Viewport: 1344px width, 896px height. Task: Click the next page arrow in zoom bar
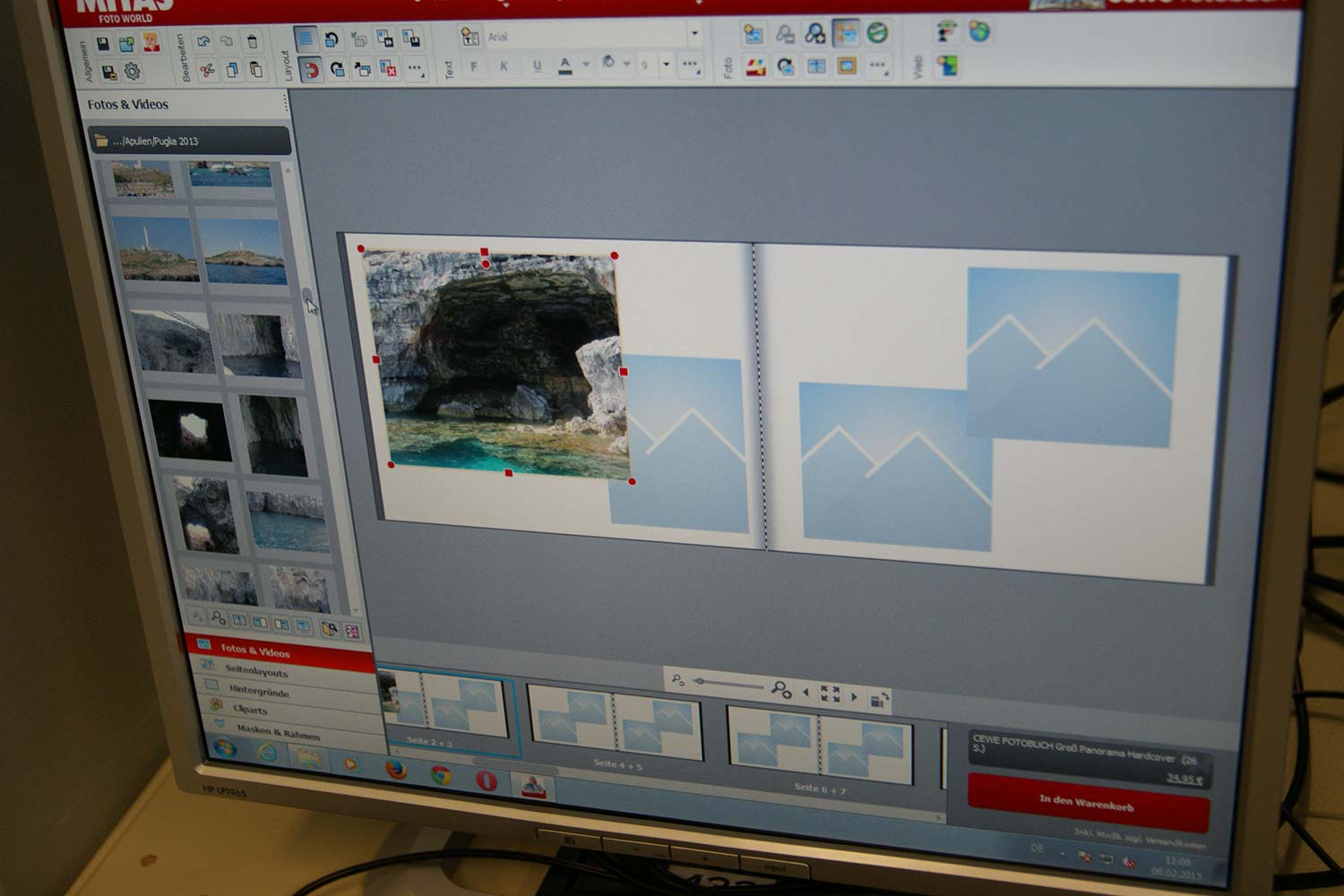[854, 696]
